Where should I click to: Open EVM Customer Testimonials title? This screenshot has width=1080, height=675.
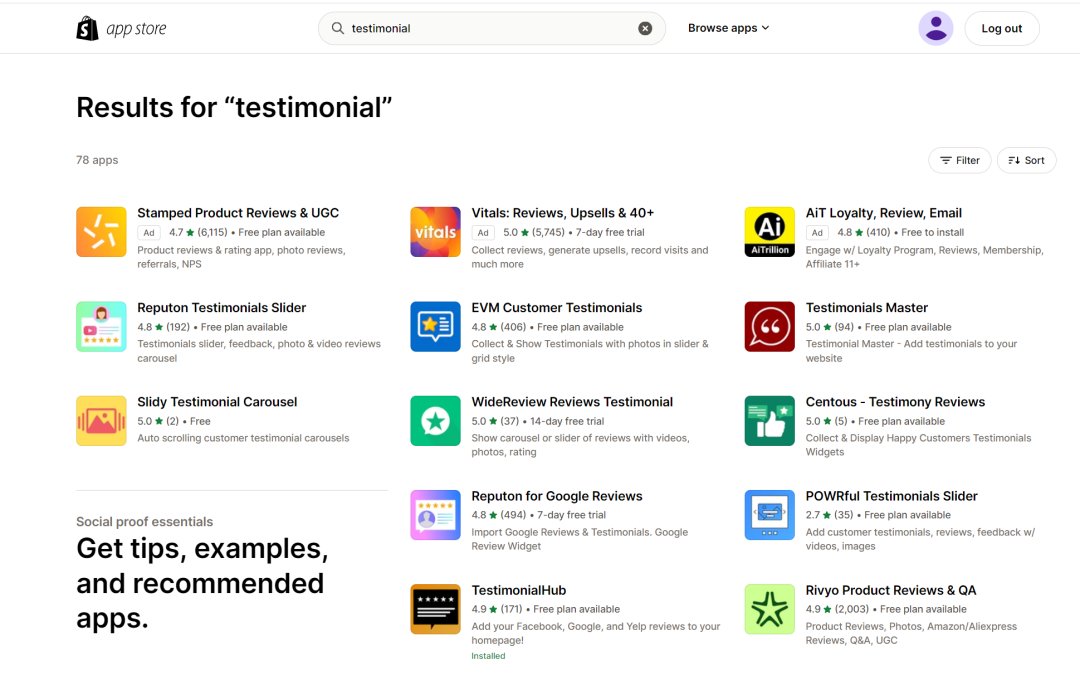(557, 307)
